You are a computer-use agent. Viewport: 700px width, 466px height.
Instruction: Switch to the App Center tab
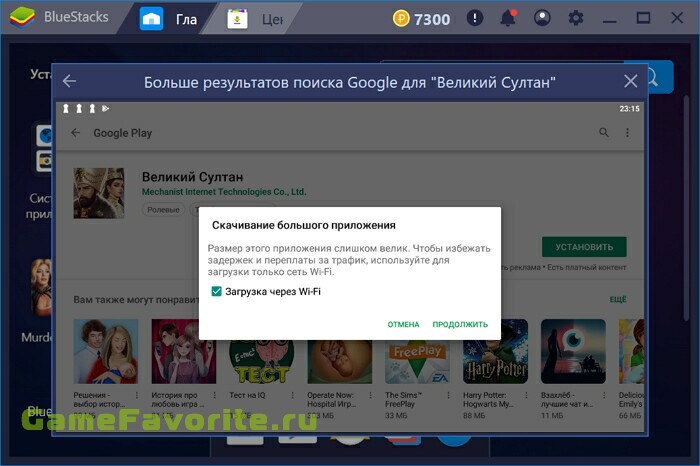(254, 19)
